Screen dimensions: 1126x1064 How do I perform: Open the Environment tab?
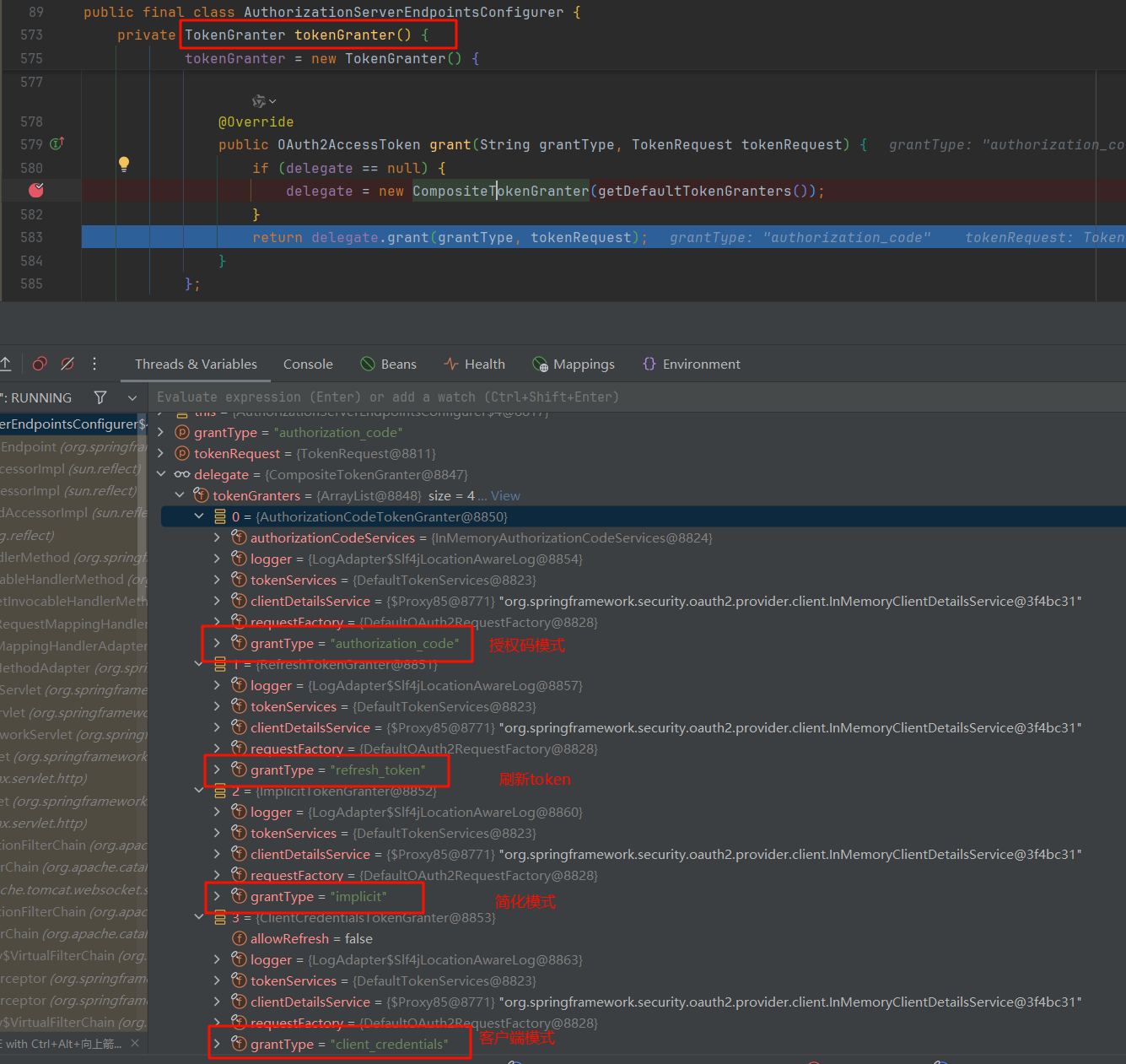[x=692, y=364]
